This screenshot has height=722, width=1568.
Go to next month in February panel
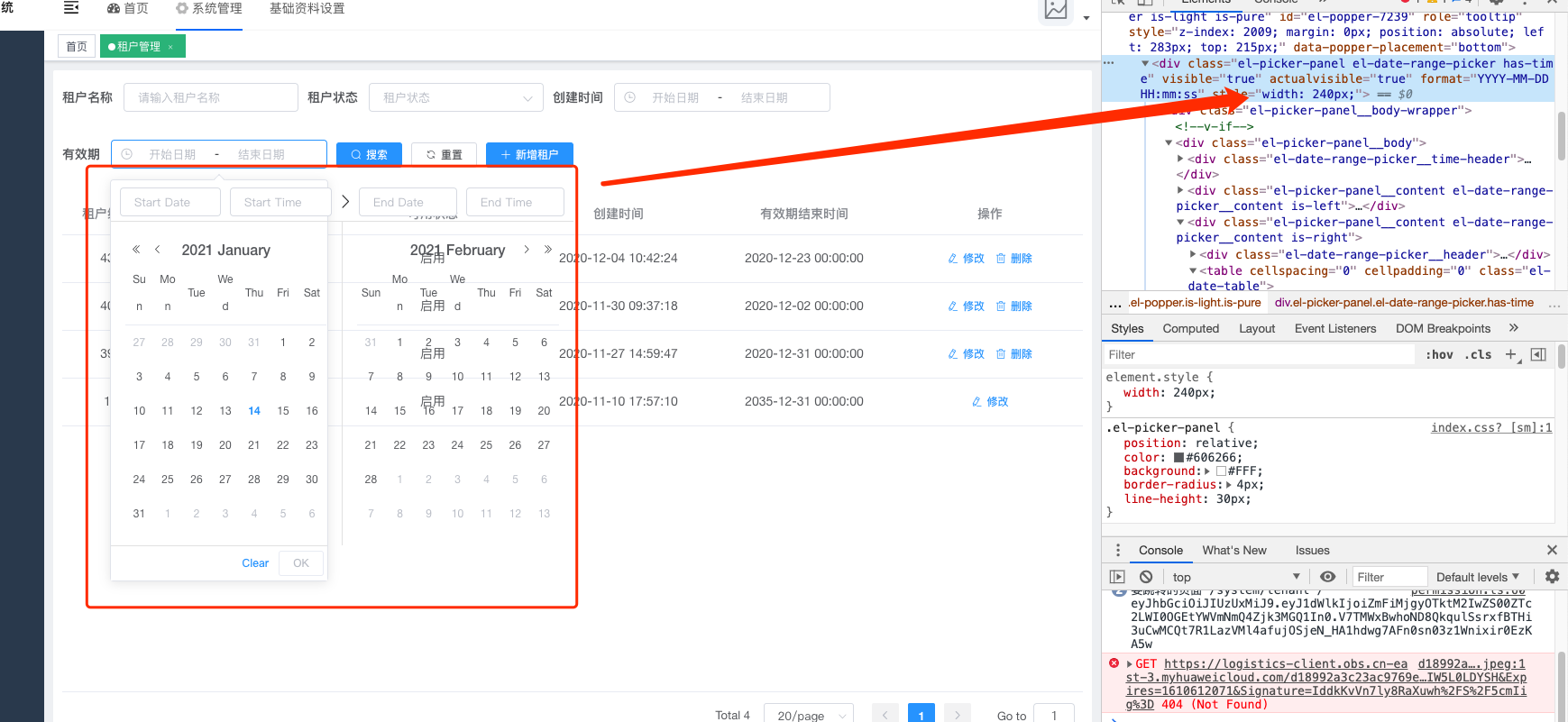coord(527,250)
